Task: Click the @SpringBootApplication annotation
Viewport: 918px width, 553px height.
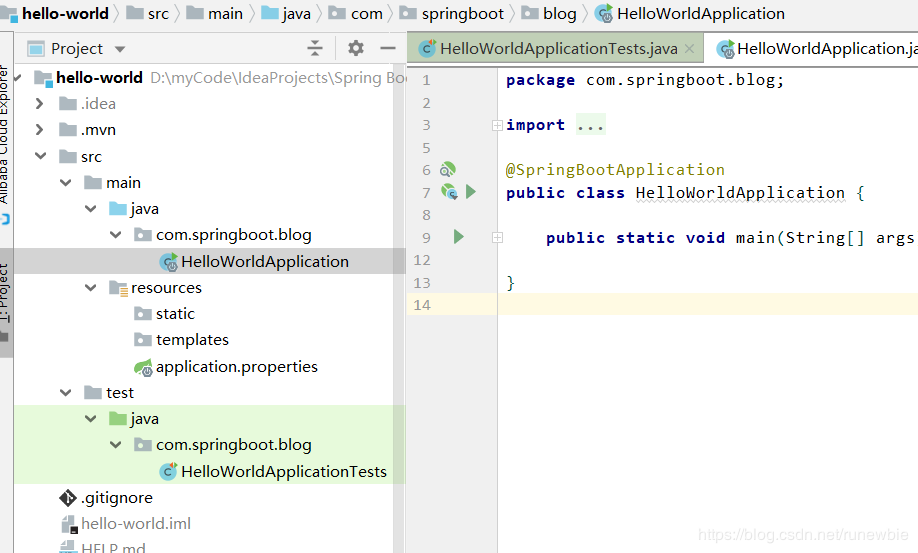Action: [x=615, y=170]
